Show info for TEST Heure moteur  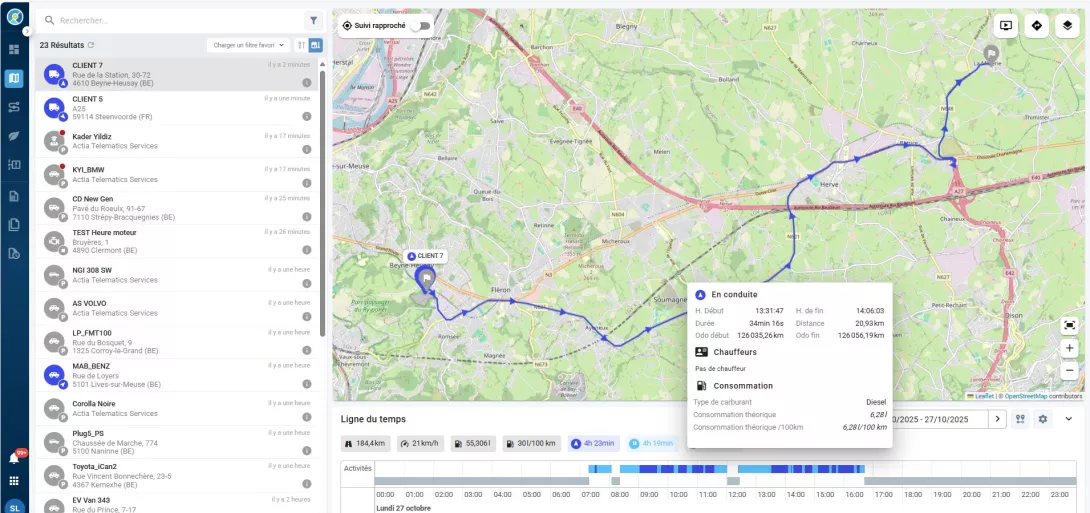click(x=307, y=250)
